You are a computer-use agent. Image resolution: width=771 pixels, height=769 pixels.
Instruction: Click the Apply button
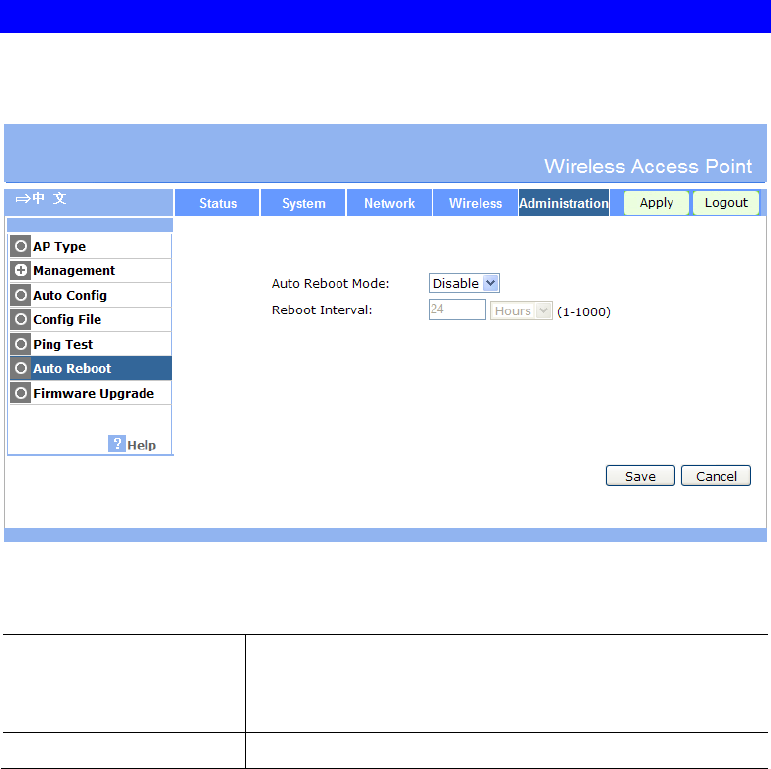tap(656, 203)
